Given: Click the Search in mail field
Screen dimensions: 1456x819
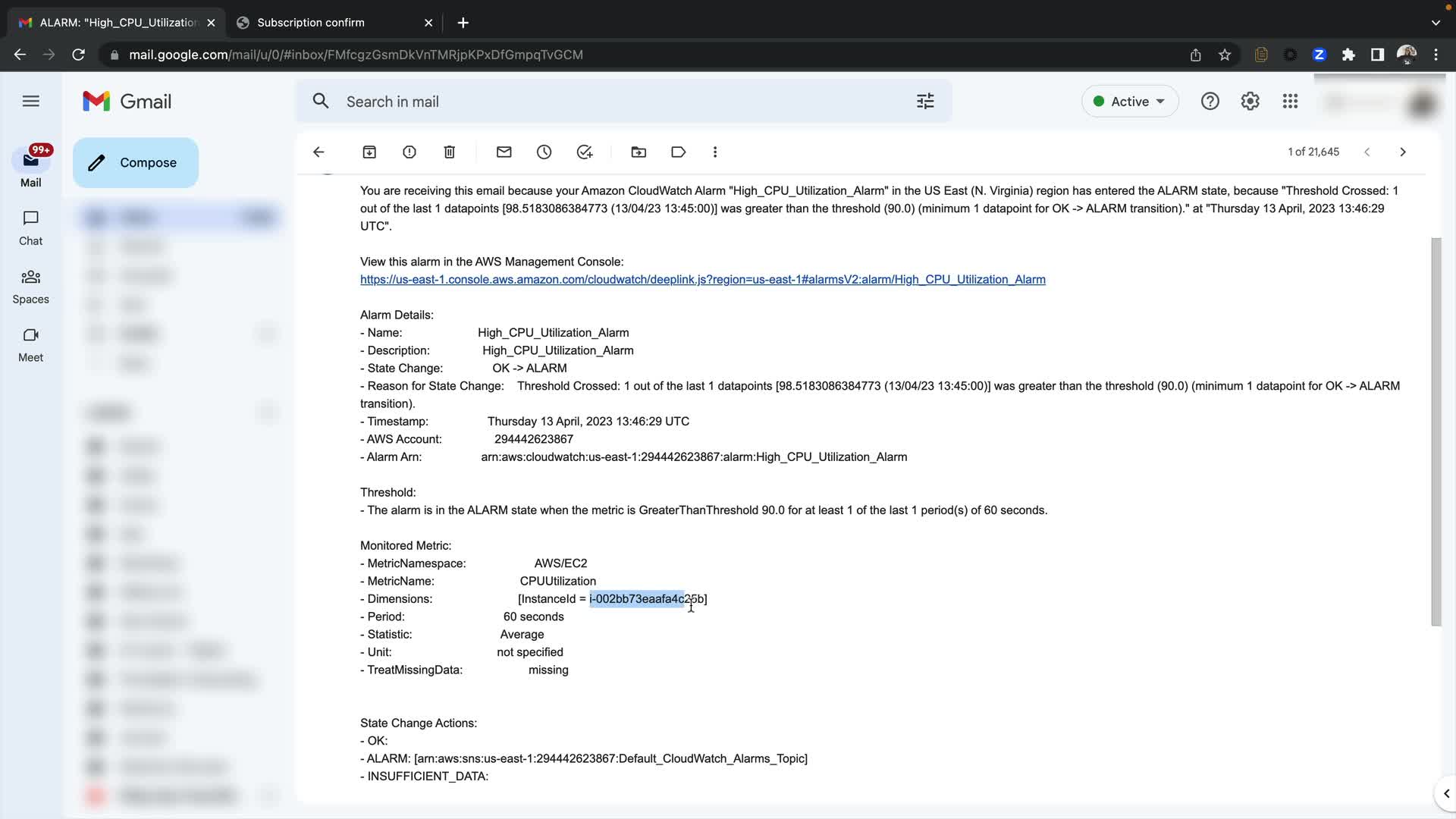Looking at the screenshot, I should tap(607, 102).
